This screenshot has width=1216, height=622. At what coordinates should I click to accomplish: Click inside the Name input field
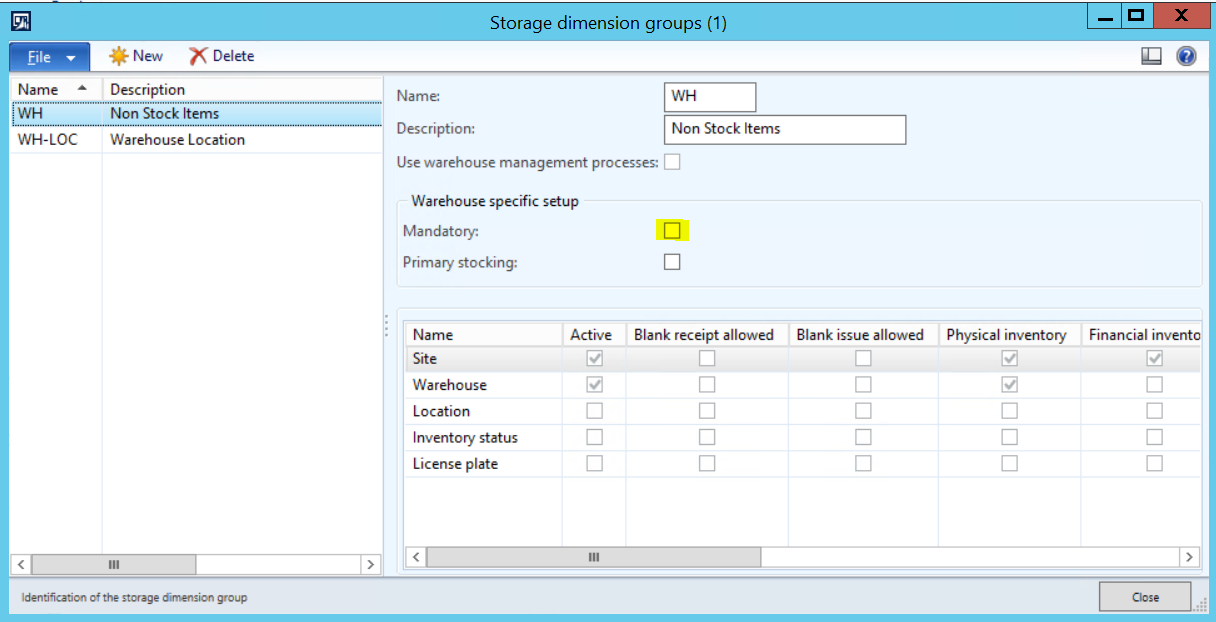tap(709, 97)
